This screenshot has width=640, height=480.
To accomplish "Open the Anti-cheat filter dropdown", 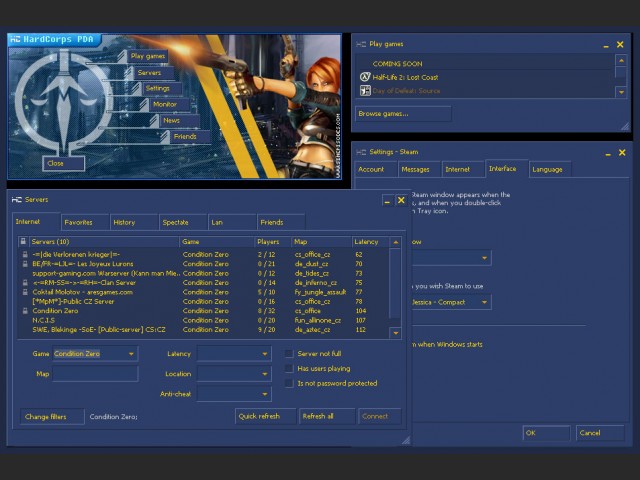I will pyautogui.click(x=234, y=394).
